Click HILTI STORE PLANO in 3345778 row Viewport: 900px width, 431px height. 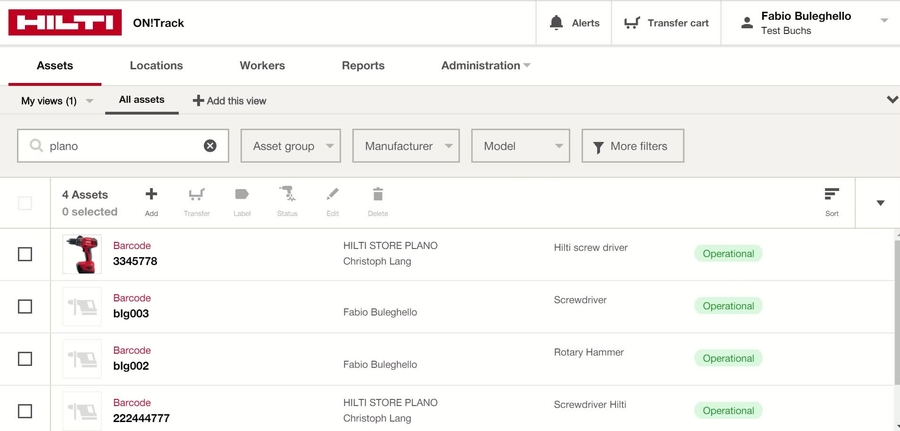[390, 246]
